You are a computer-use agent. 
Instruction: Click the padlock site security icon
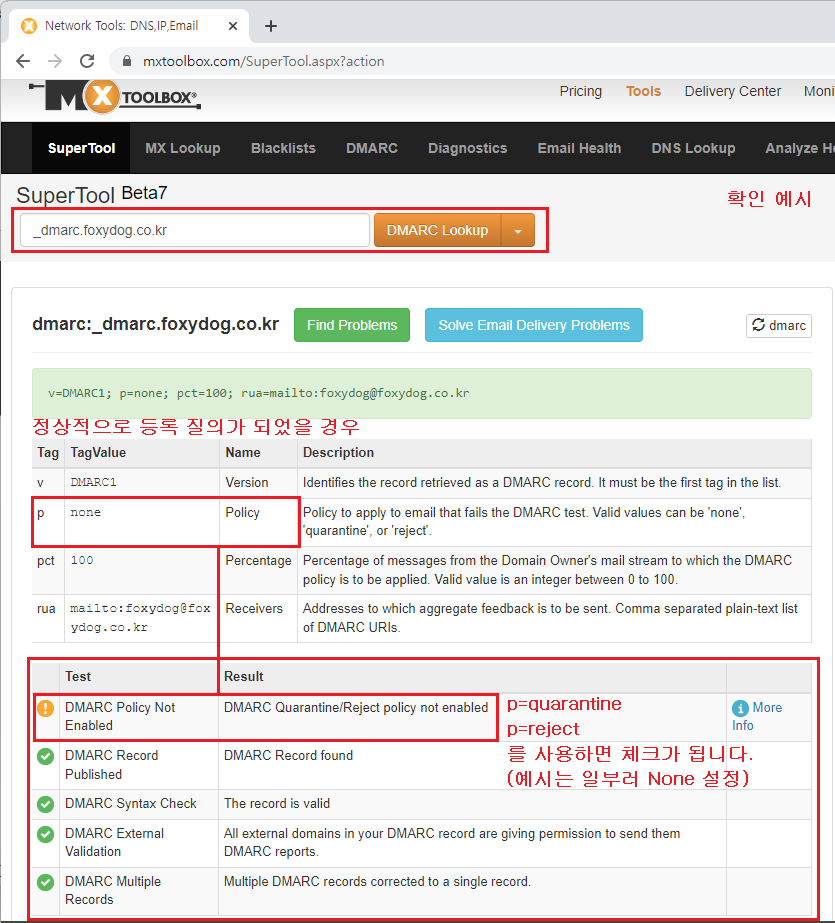[126, 61]
